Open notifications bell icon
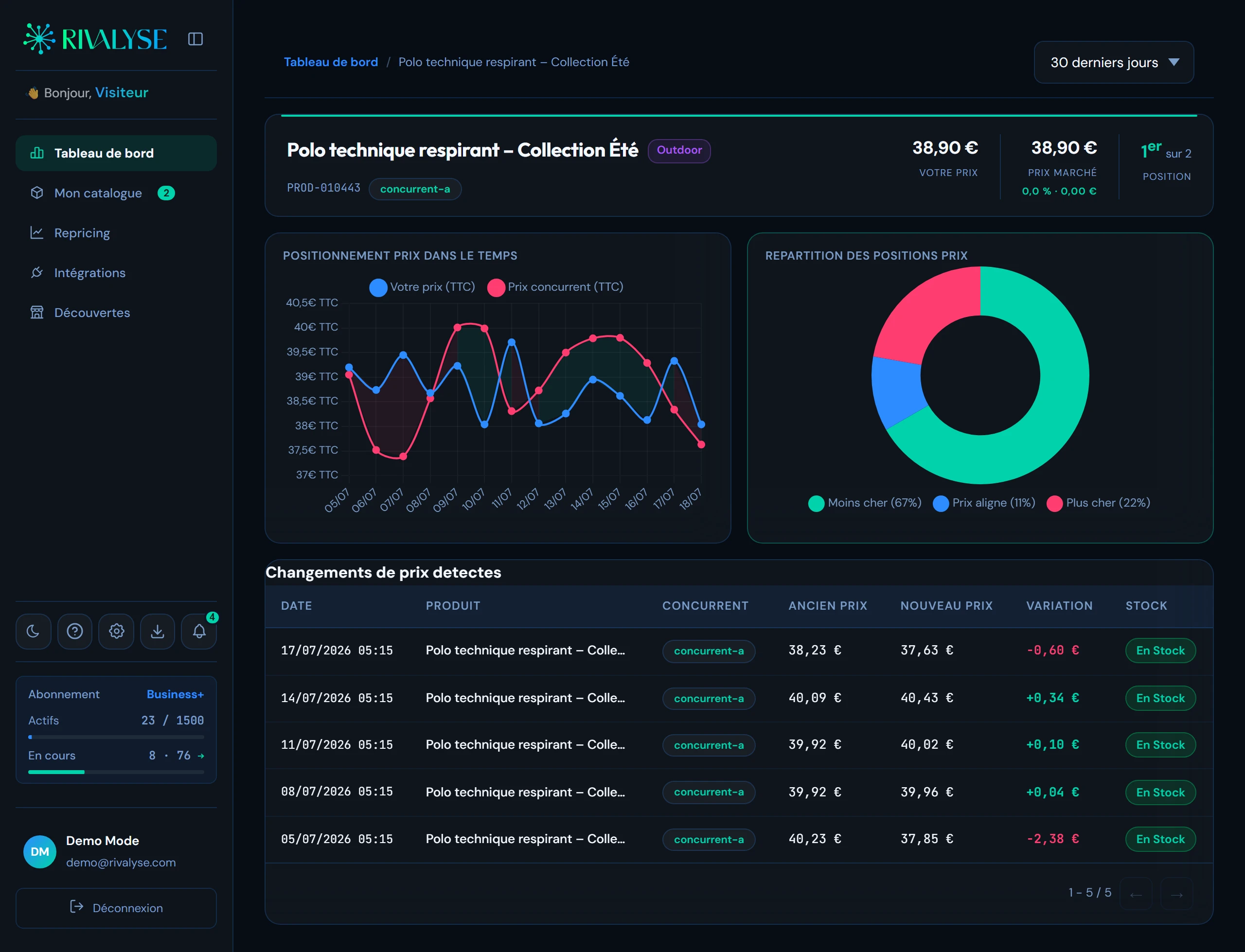This screenshot has width=1245, height=952. click(x=199, y=631)
